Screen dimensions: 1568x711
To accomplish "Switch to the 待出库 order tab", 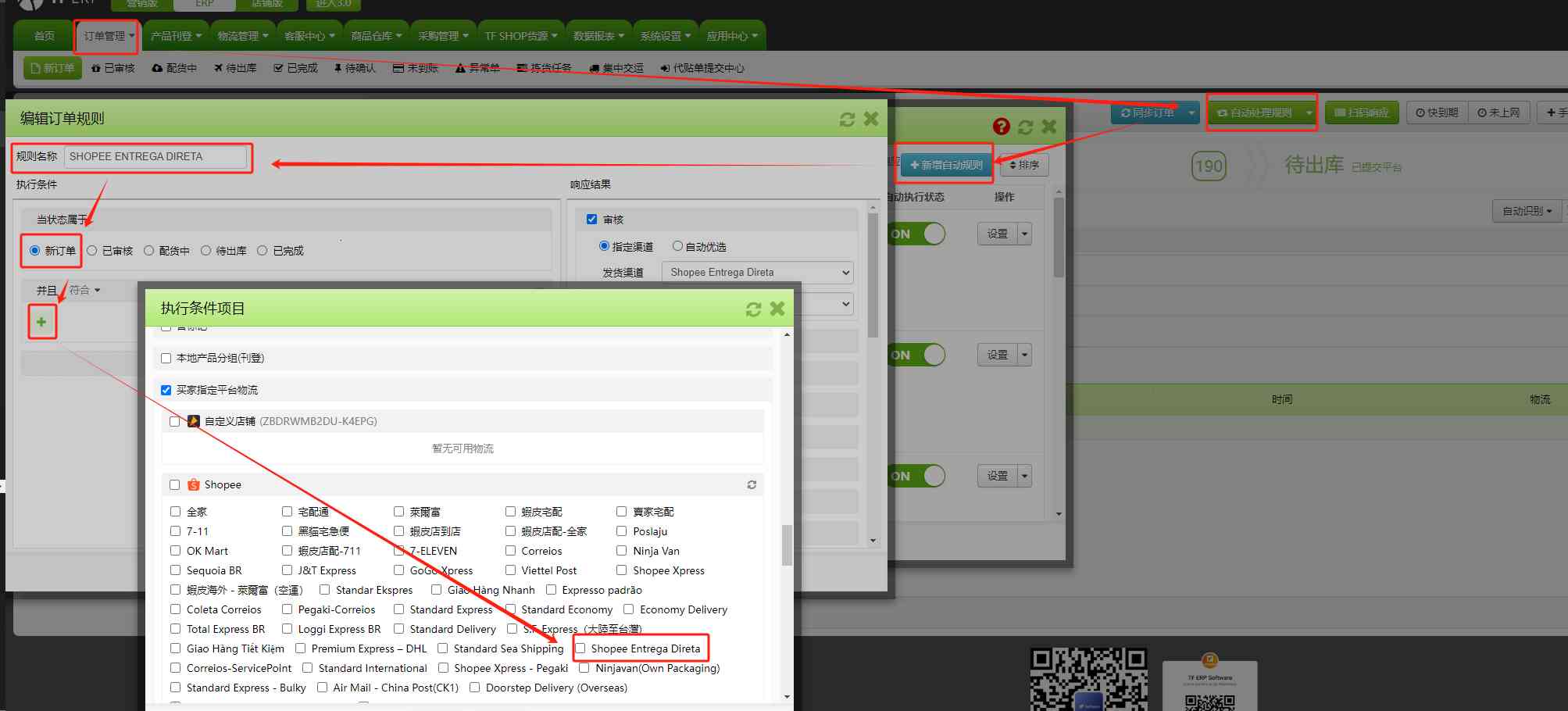I will [x=235, y=68].
